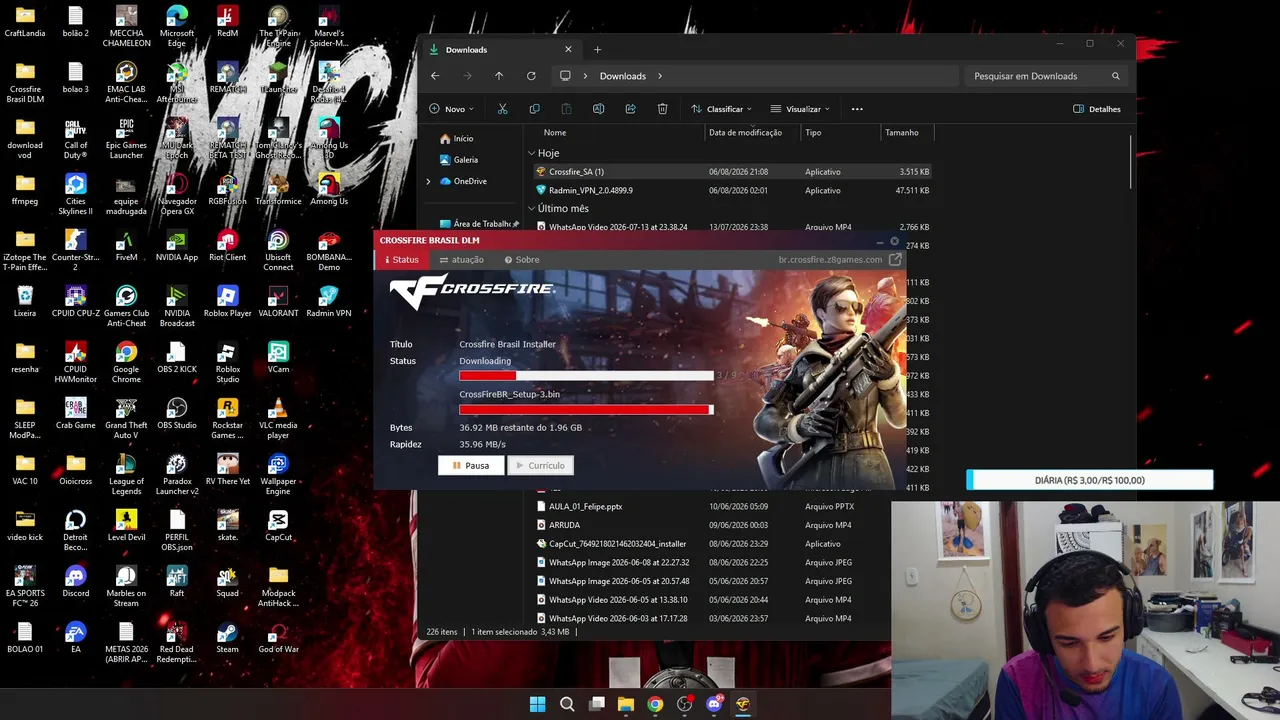Image resolution: width=1280 pixels, height=720 pixels.
Task: Select the Wallpaper Engine desktop icon
Action: tap(278, 475)
